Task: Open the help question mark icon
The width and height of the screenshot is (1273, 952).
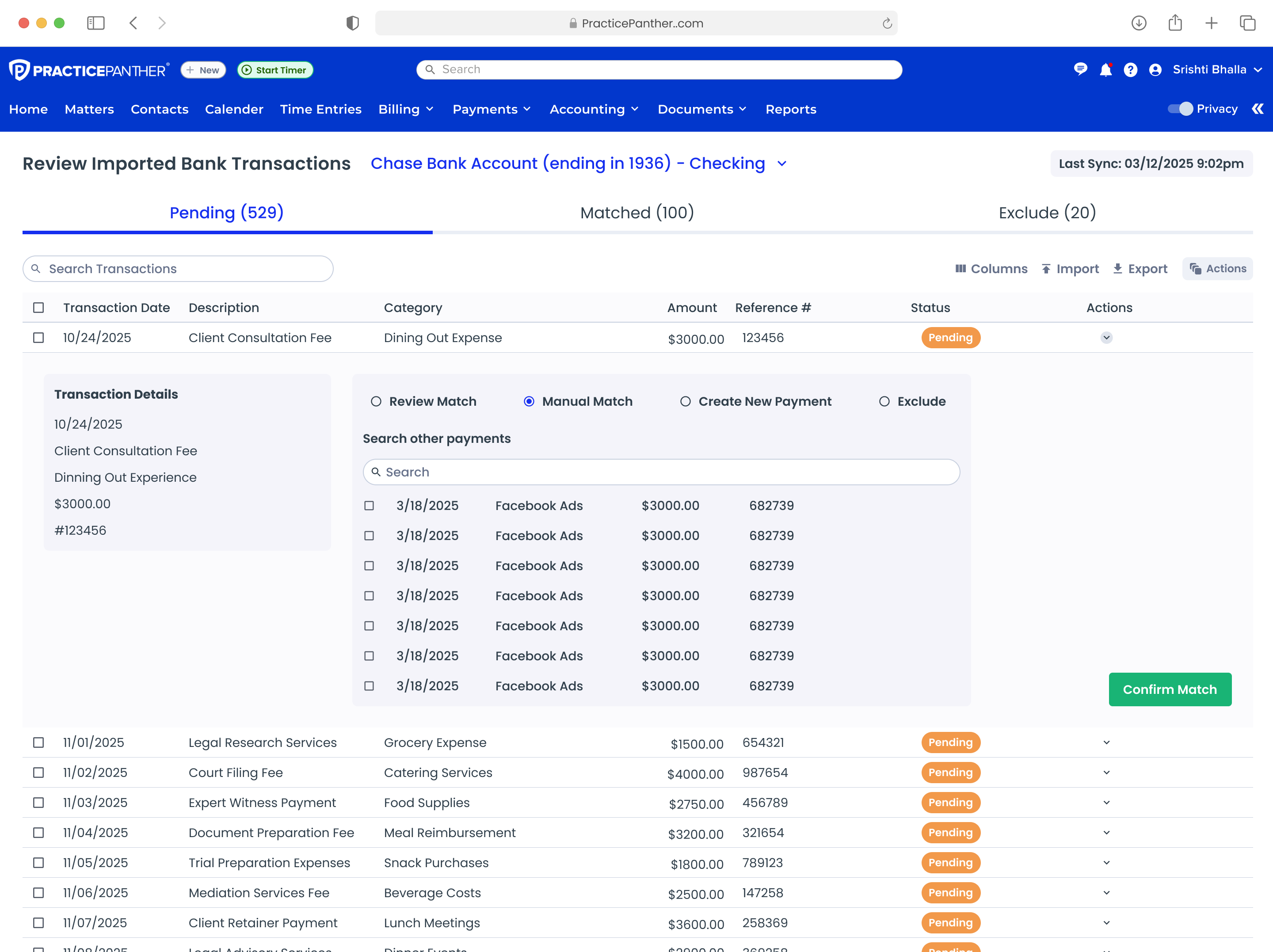Action: [1130, 70]
